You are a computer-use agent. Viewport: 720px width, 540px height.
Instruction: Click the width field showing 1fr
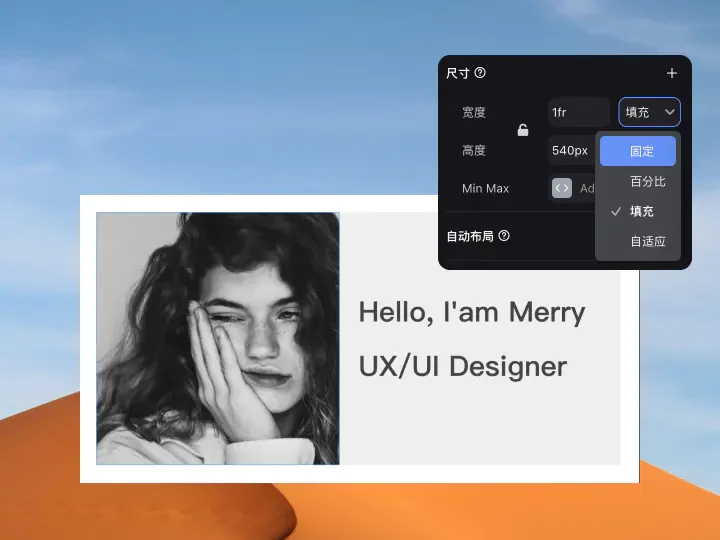click(578, 112)
